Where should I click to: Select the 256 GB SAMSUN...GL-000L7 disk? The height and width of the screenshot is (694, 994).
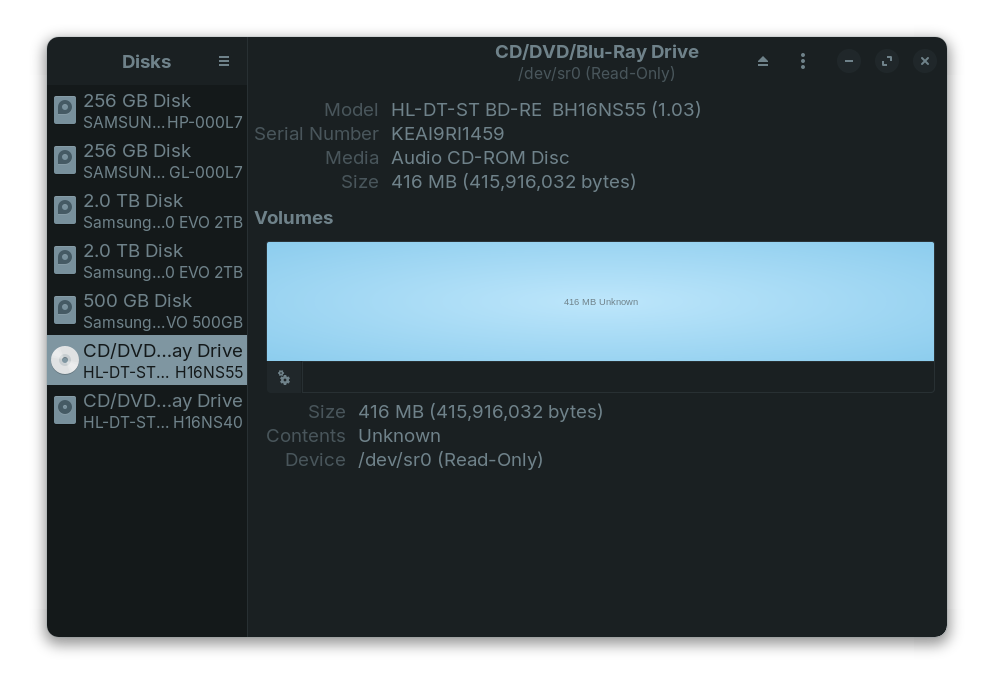click(x=147, y=160)
